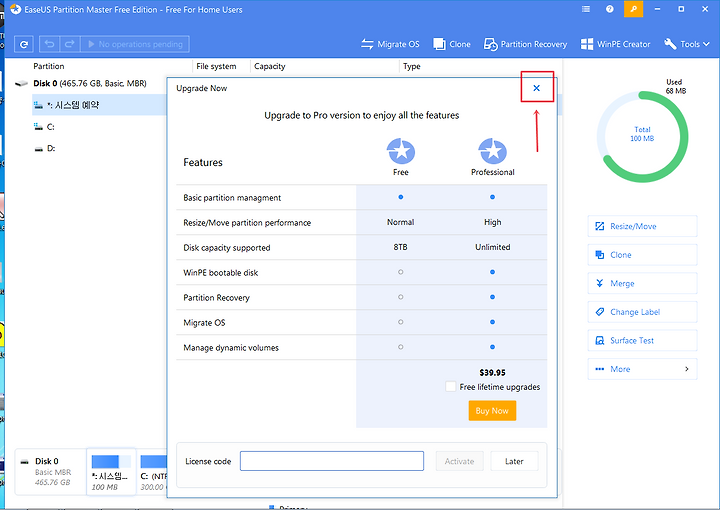Select Clone in right side panel
The image size is (720, 510).
point(642,254)
